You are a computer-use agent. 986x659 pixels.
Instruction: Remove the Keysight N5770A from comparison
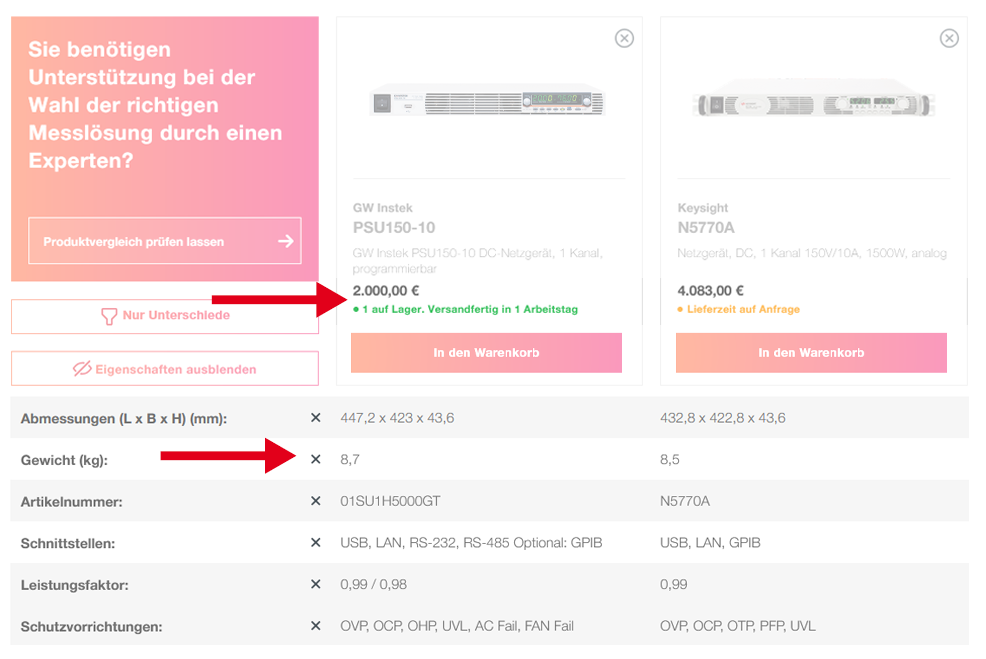(949, 38)
